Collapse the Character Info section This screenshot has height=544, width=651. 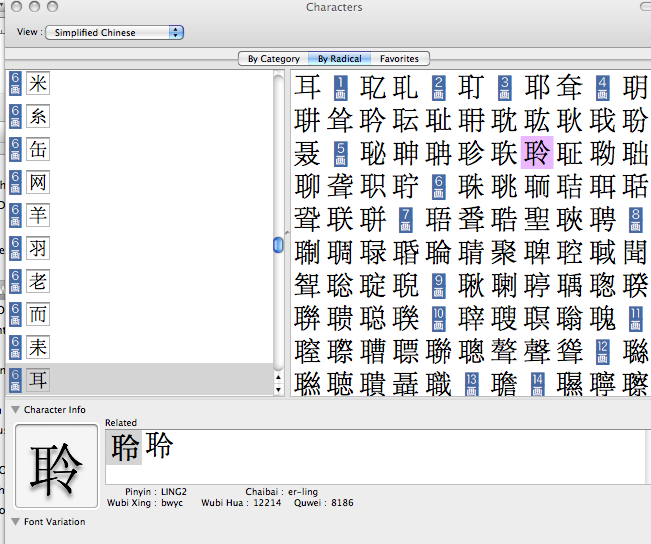(x=16, y=410)
